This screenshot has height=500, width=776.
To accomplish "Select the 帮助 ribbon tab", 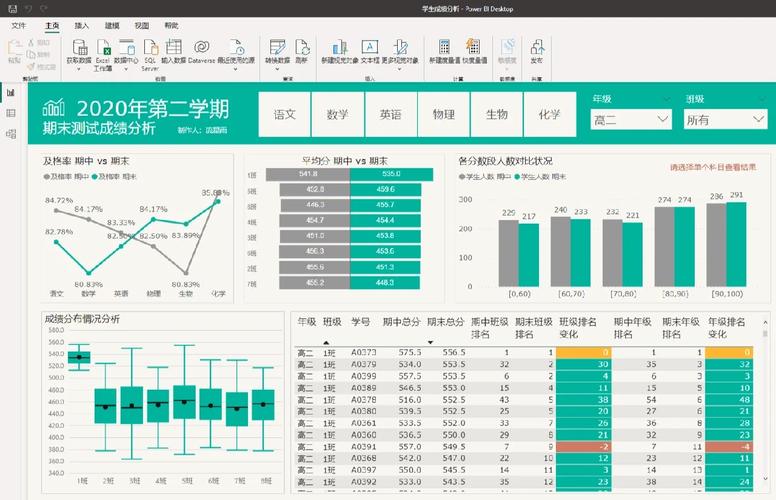I will coord(171,26).
